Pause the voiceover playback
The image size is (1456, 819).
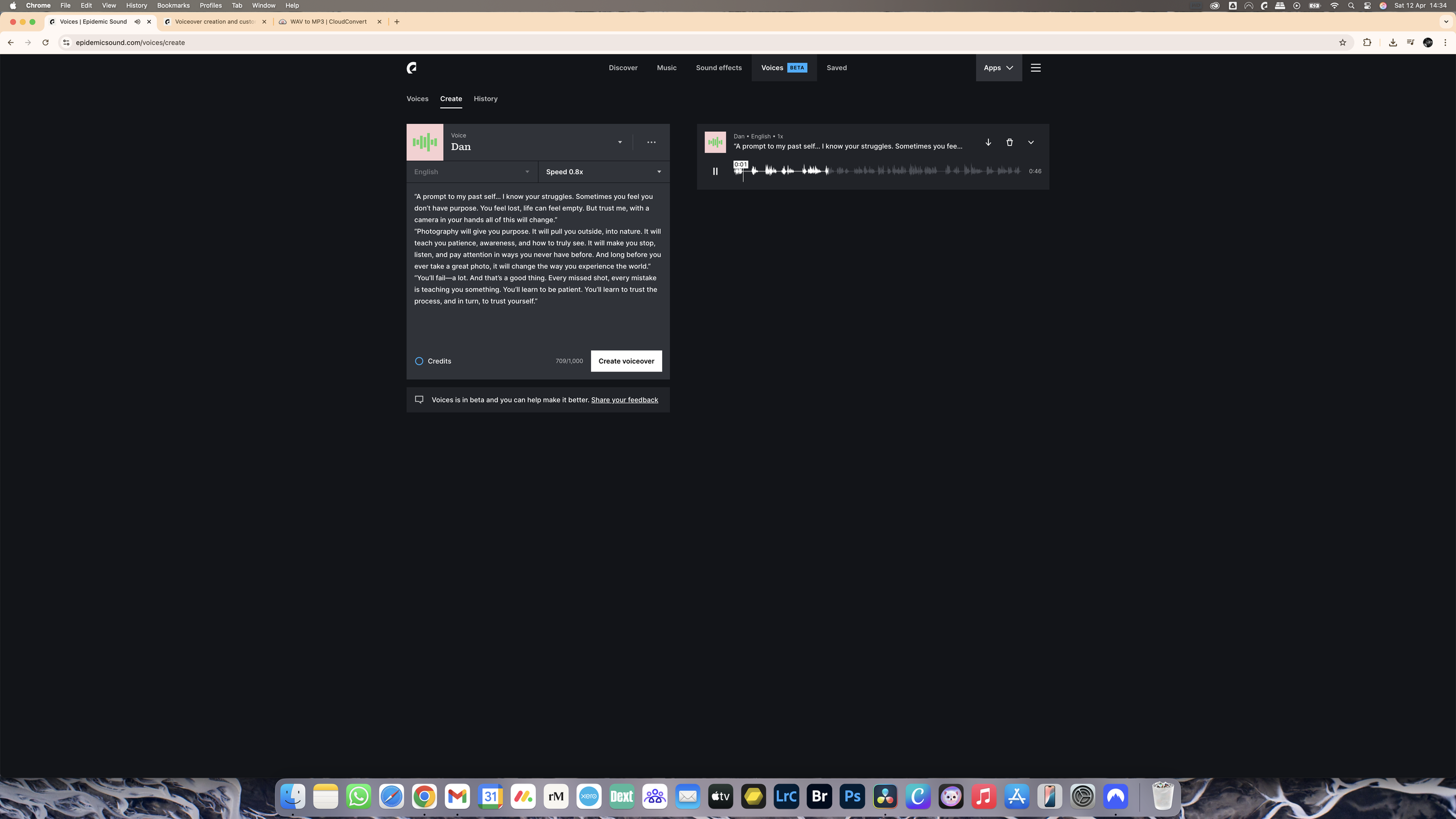click(x=715, y=171)
